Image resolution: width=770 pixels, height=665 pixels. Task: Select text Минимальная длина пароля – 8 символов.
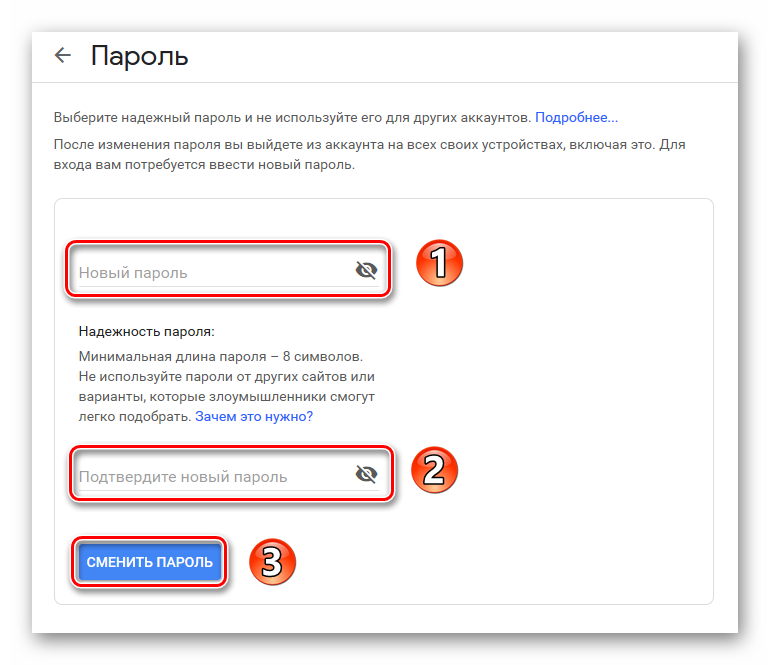coord(220,357)
